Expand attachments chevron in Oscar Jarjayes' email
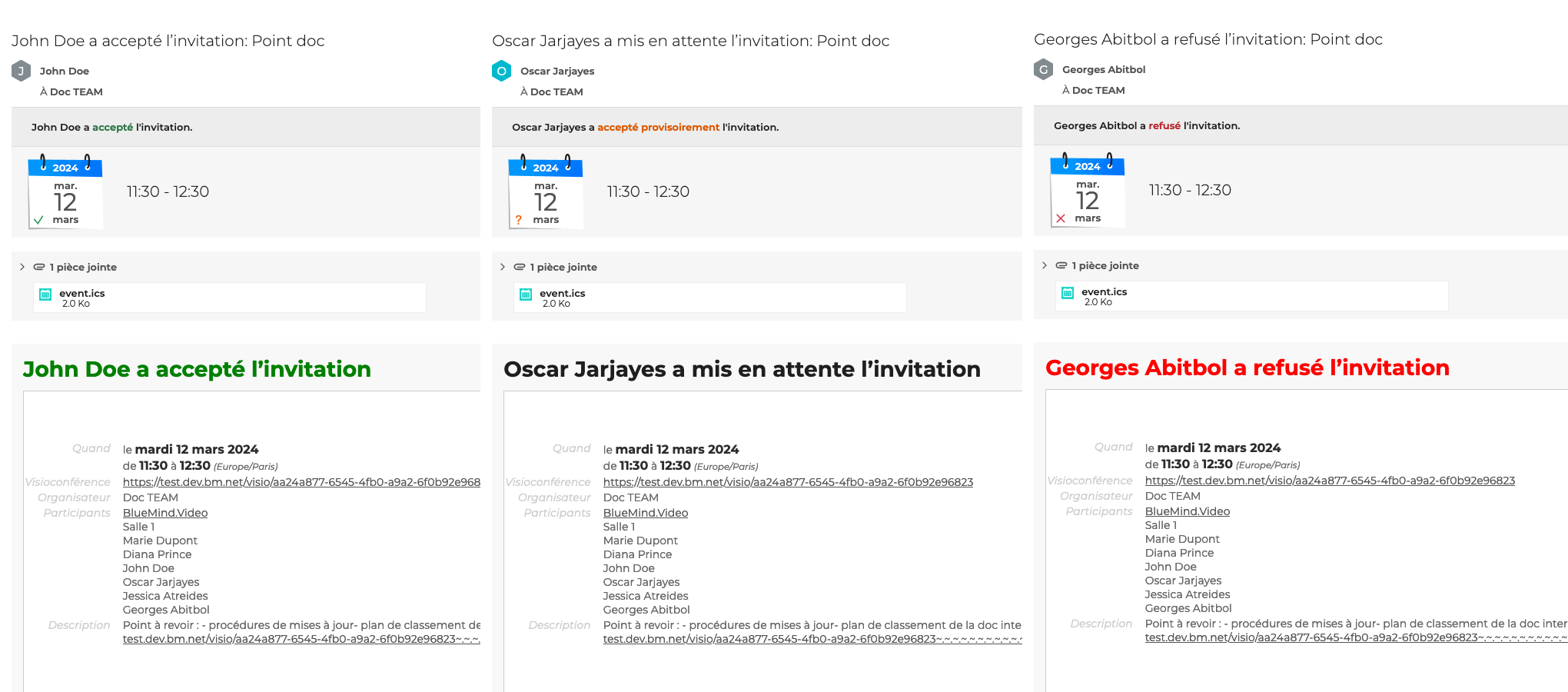Image resolution: width=1568 pixels, height=692 pixels. [503, 267]
